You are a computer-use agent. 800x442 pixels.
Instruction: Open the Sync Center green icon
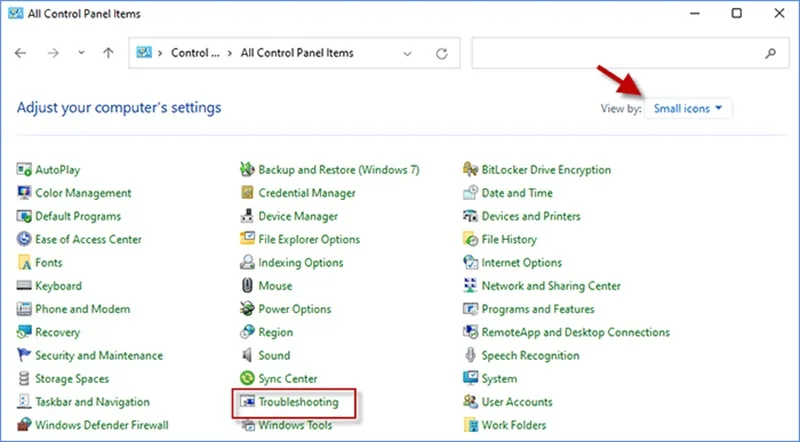pyautogui.click(x=247, y=378)
